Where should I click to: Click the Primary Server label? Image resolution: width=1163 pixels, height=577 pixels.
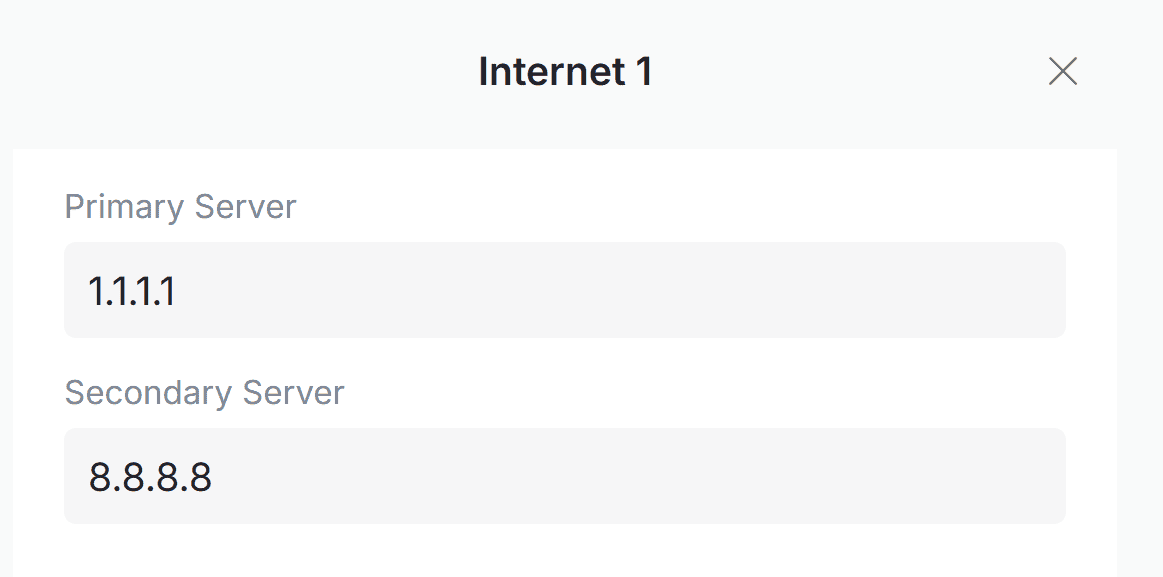point(180,206)
